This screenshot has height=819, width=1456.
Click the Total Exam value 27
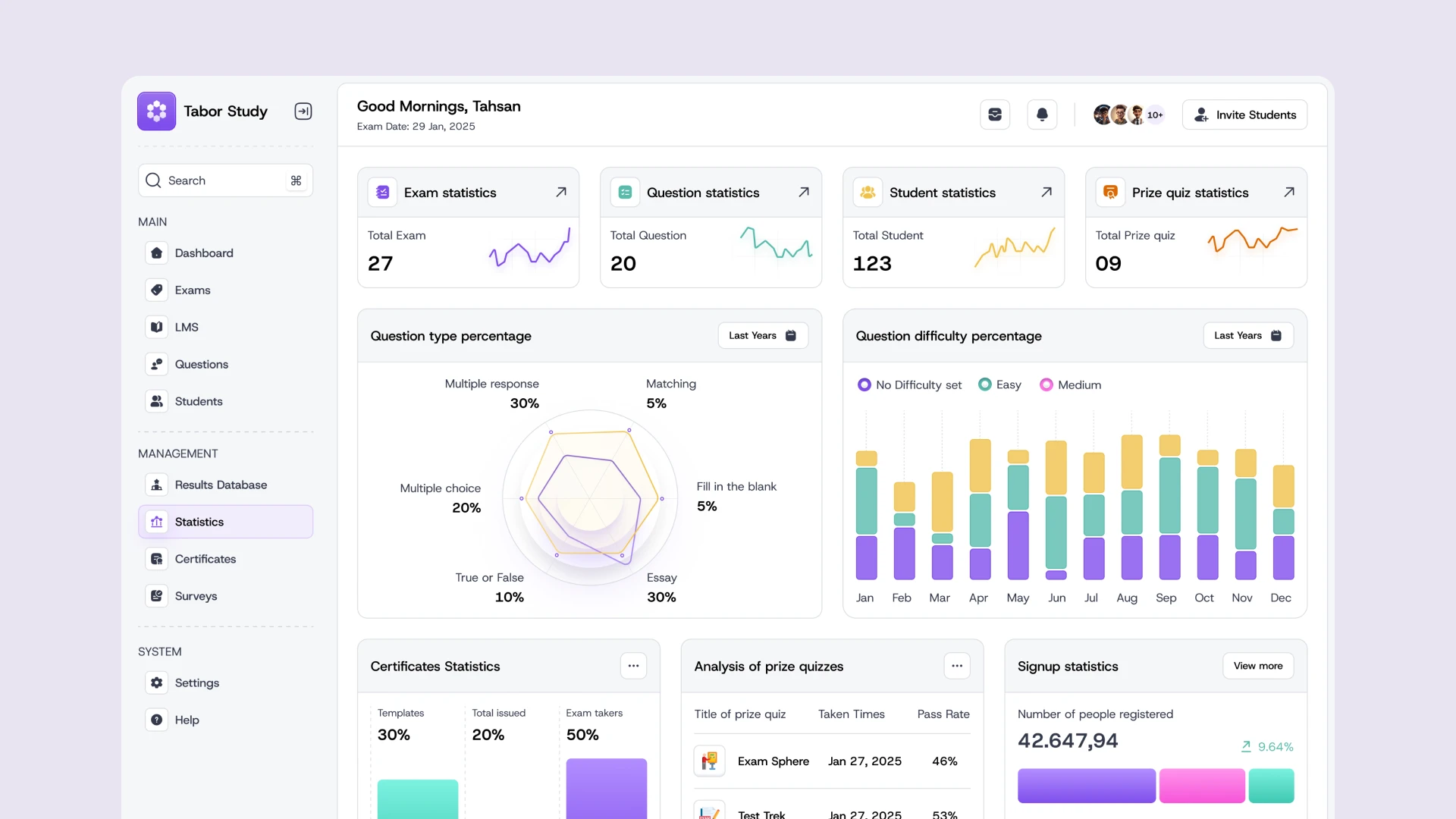point(381,263)
